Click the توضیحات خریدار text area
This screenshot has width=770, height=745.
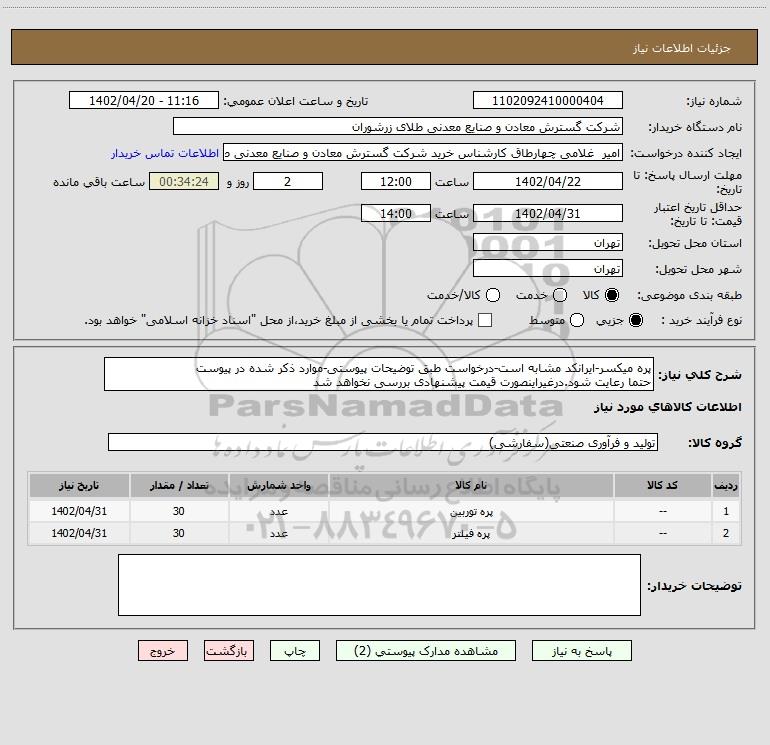point(379,585)
